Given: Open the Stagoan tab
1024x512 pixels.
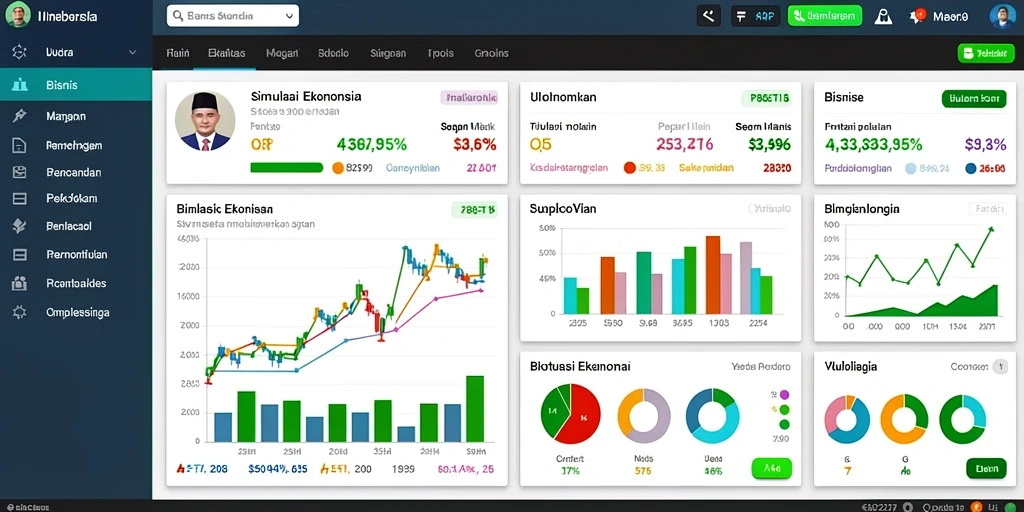Looking at the screenshot, I should click(388, 53).
